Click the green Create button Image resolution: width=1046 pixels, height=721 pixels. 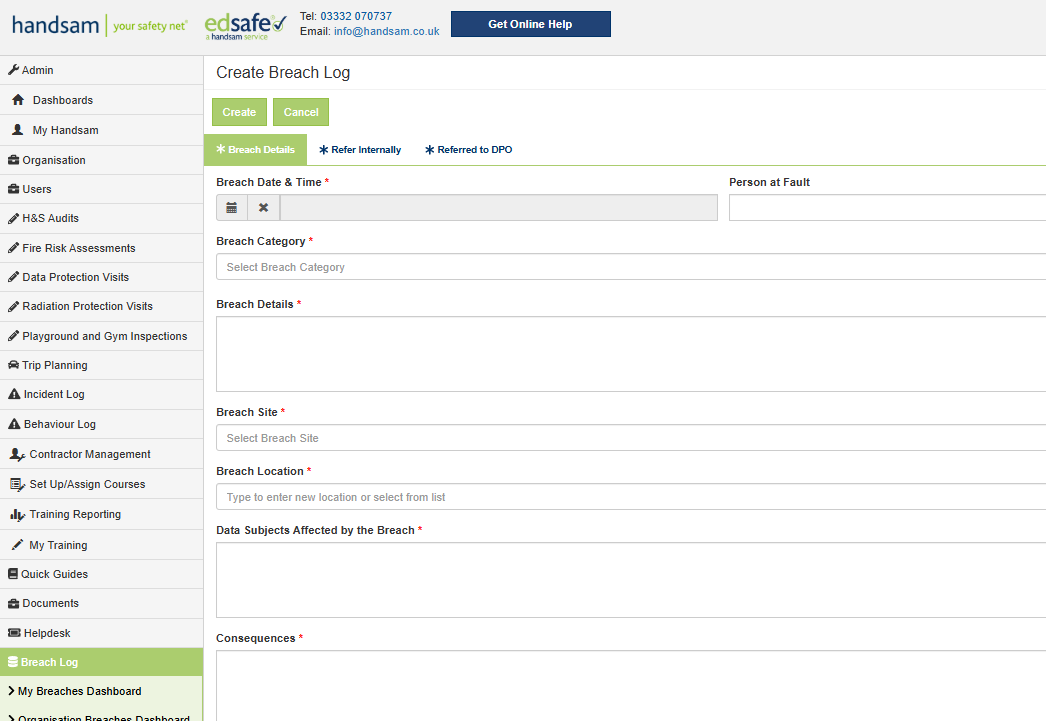click(239, 112)
